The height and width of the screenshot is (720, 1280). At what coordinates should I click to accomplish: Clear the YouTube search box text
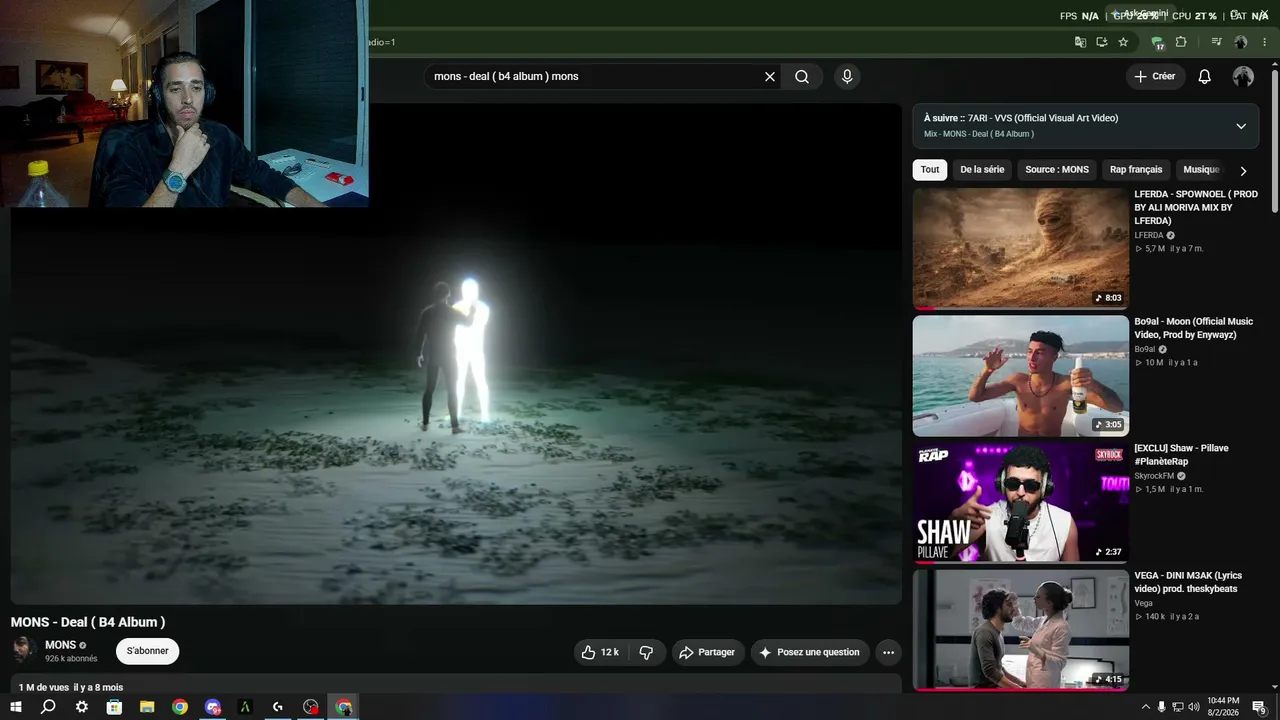770,77
